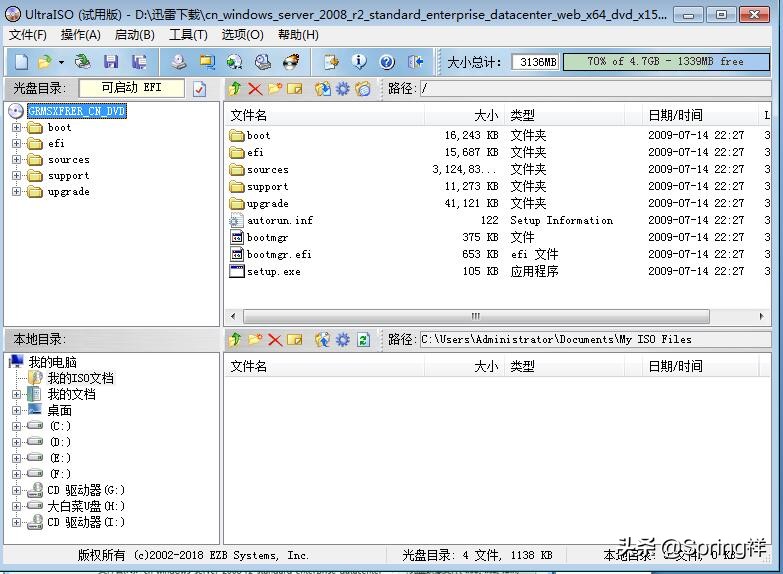The image size is (783, 574).
Task: Click the blue Info bubble icon
Action: click(x=359, y=62)
